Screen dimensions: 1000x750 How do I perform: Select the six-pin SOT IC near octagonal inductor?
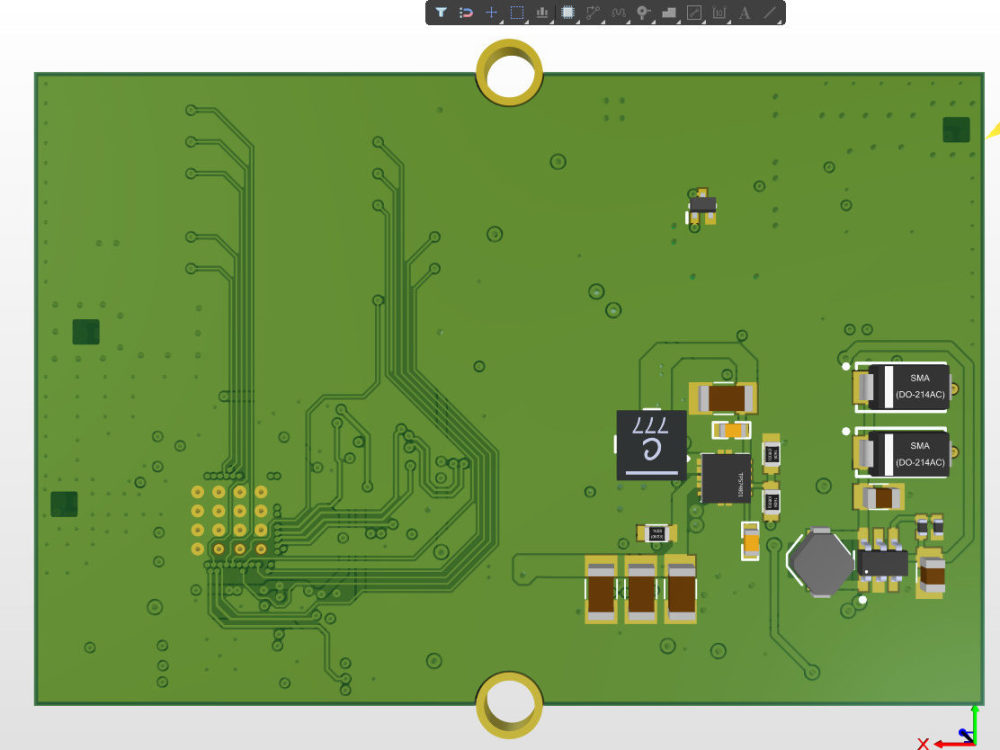point(881,561)
